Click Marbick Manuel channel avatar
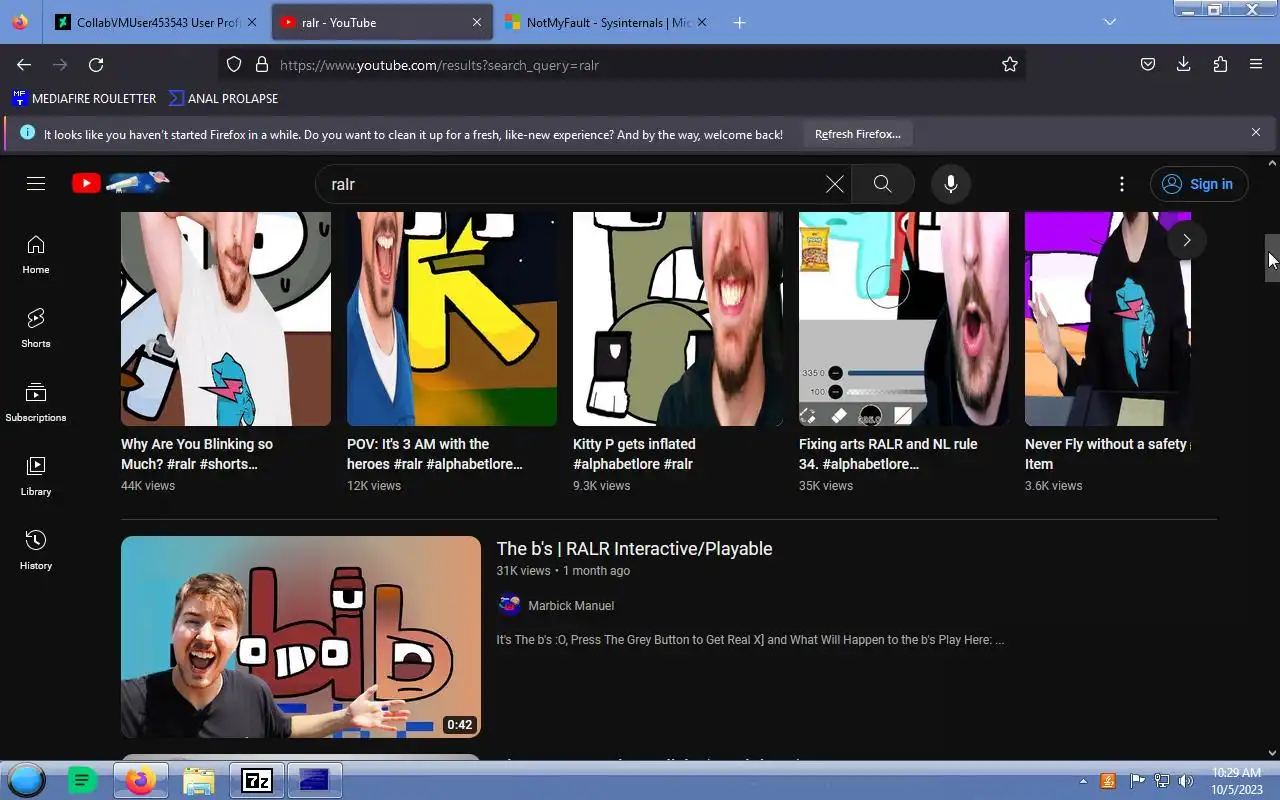The image size is (1280, 800). coord(509,604)
